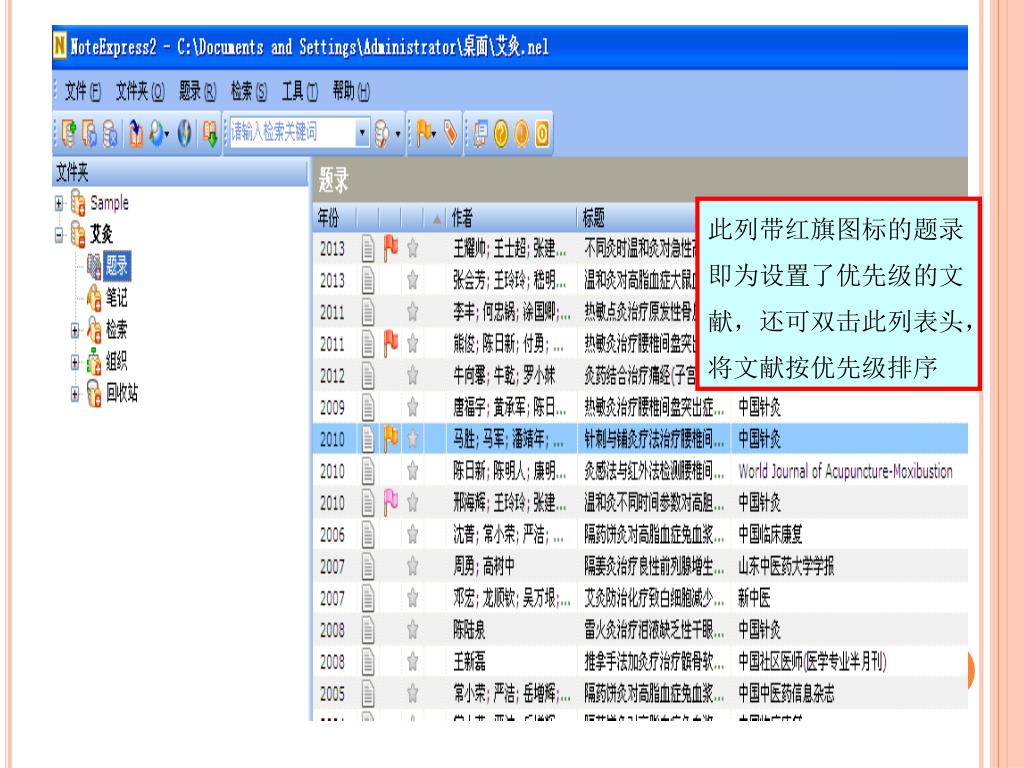Click the yellow question mark help icon
The height and width of the screenshot is (768, 1024).
(501, 133)
